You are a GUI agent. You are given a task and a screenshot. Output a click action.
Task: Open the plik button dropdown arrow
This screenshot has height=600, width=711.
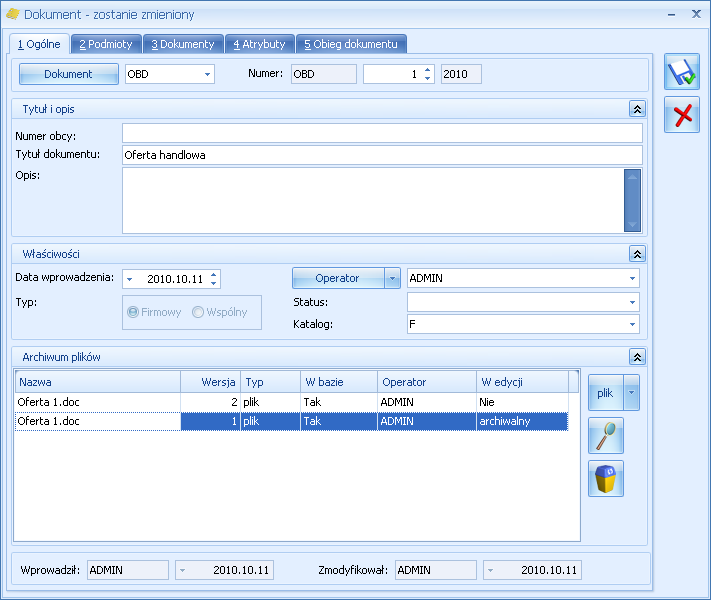pyautogui.click(x=631, y=392)
